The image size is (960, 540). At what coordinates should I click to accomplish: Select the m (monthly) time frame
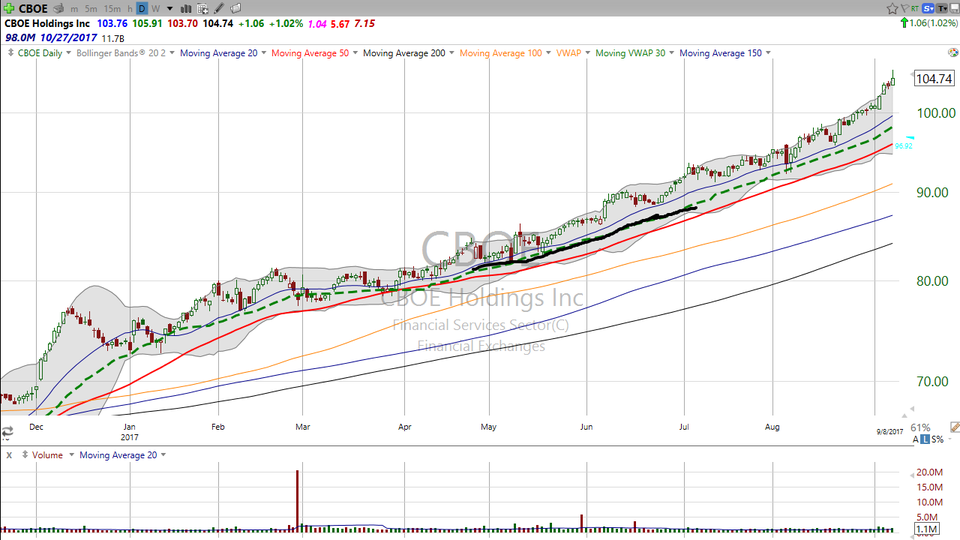(74, 9)
